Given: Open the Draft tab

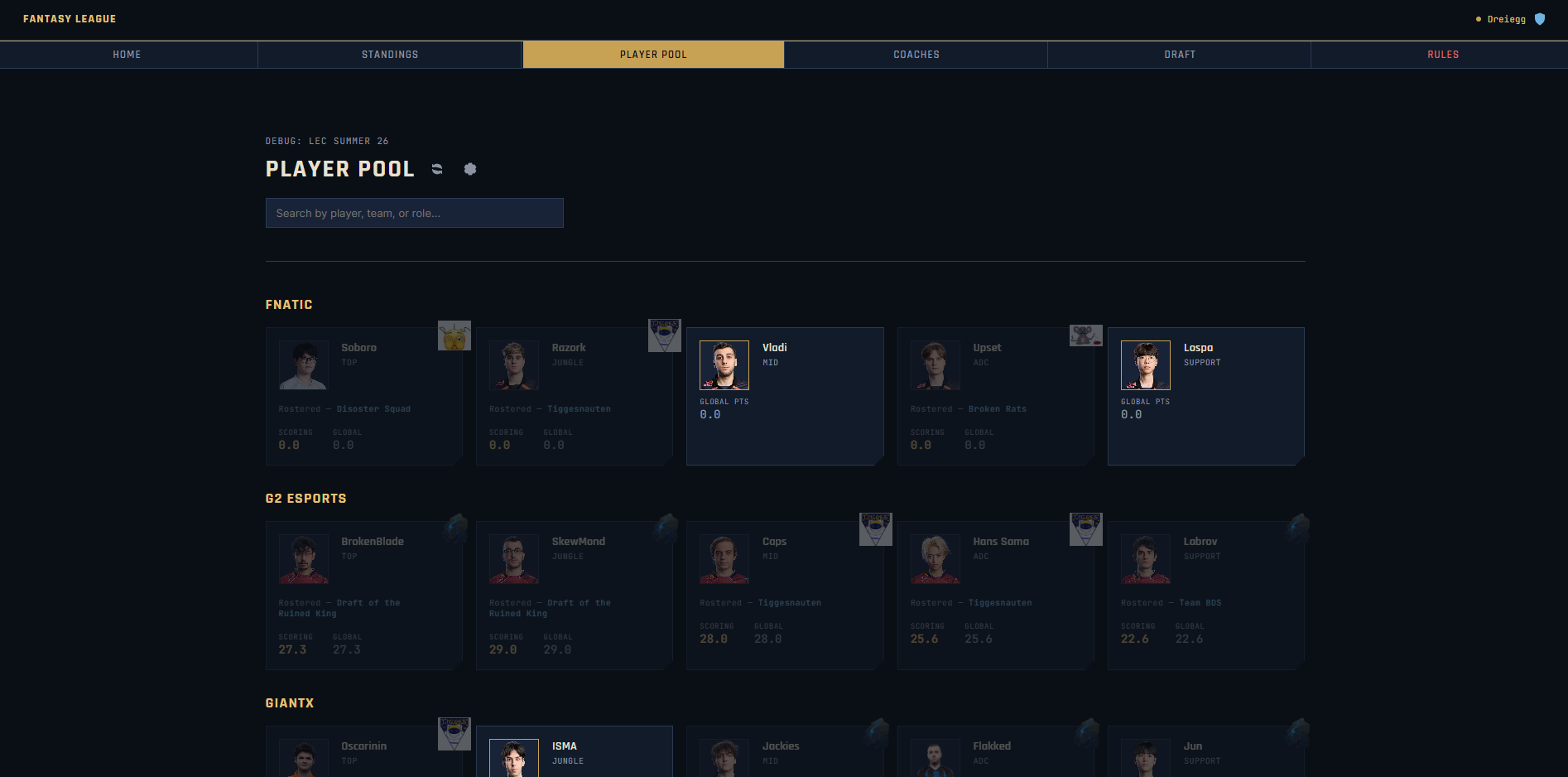Looking at the screenshot, I should click(1180, 55).
